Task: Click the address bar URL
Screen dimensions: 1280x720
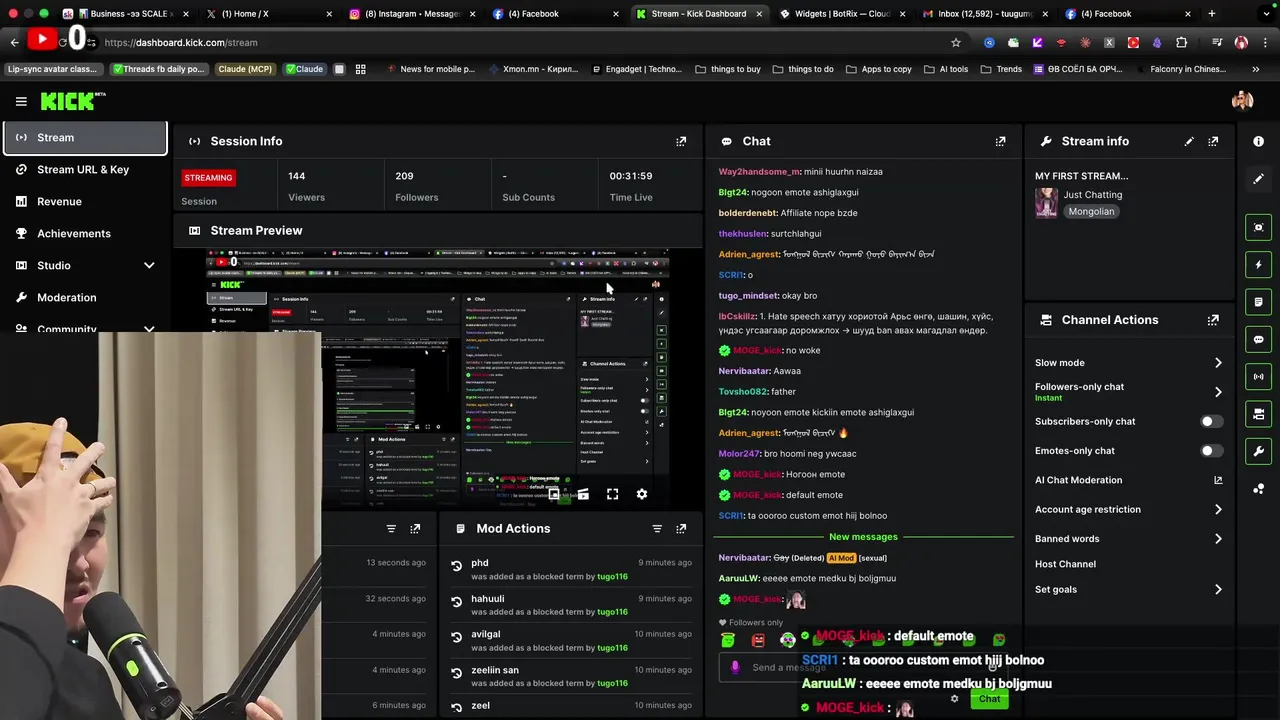Action: point(181,42)
